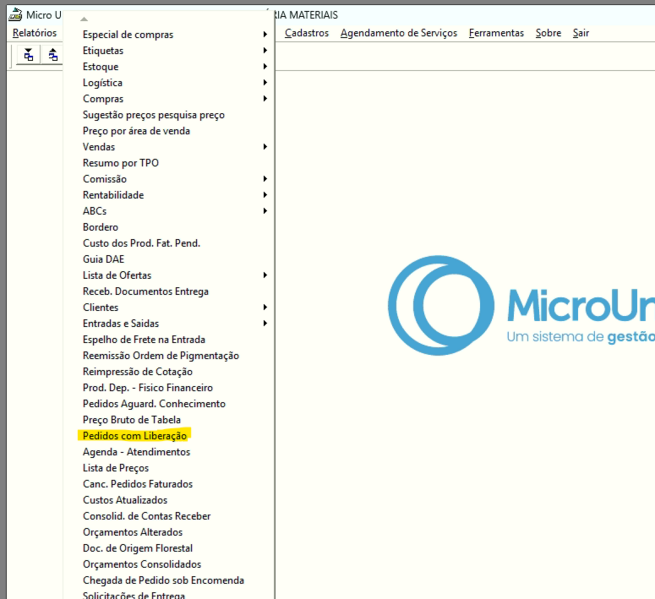Select Sugestão preços pesquisa preço
Image resolution: width=655 pixels, height=599 pixels.
coord(169,115)
